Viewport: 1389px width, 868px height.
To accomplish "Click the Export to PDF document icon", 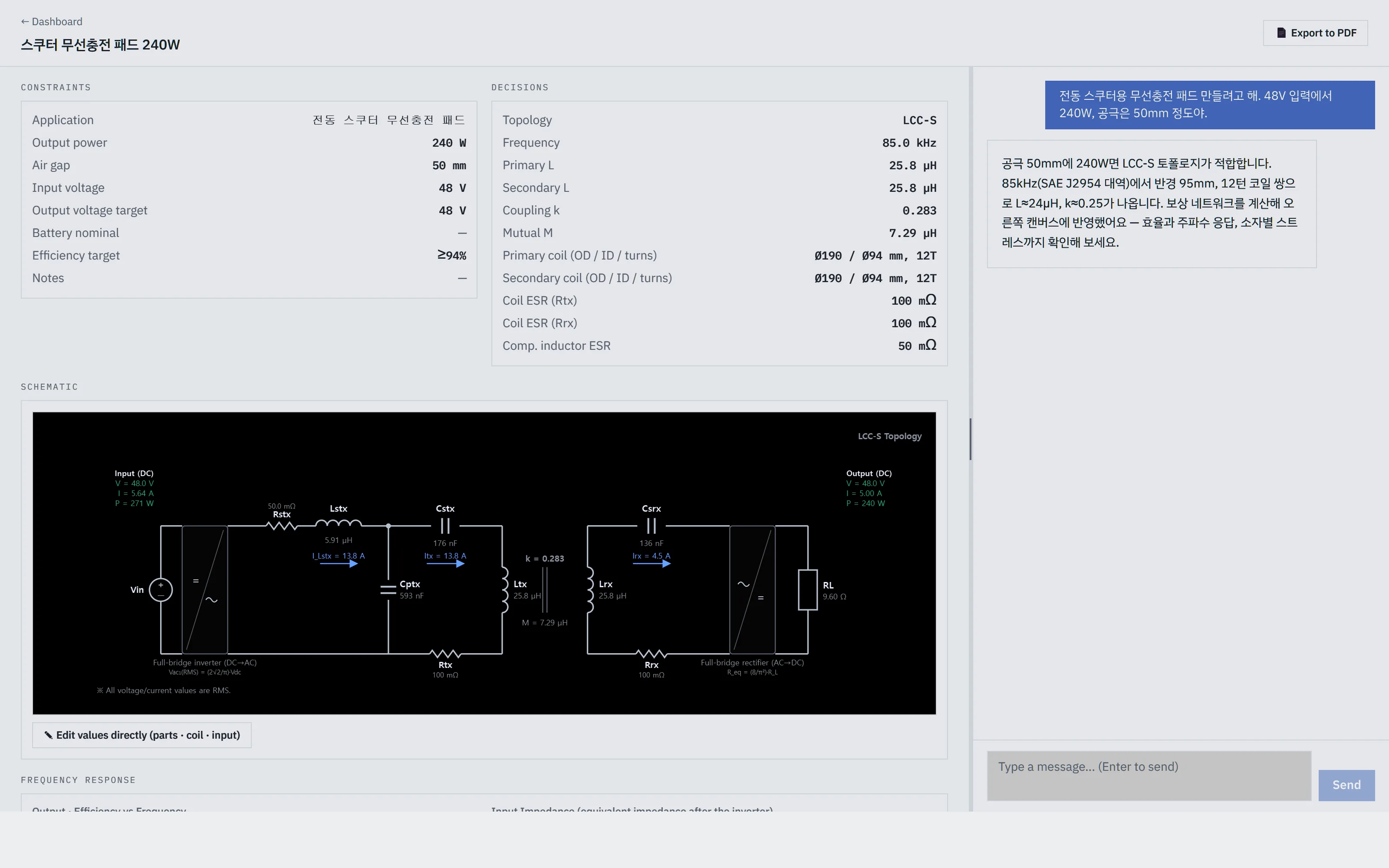I will 1281,33.
